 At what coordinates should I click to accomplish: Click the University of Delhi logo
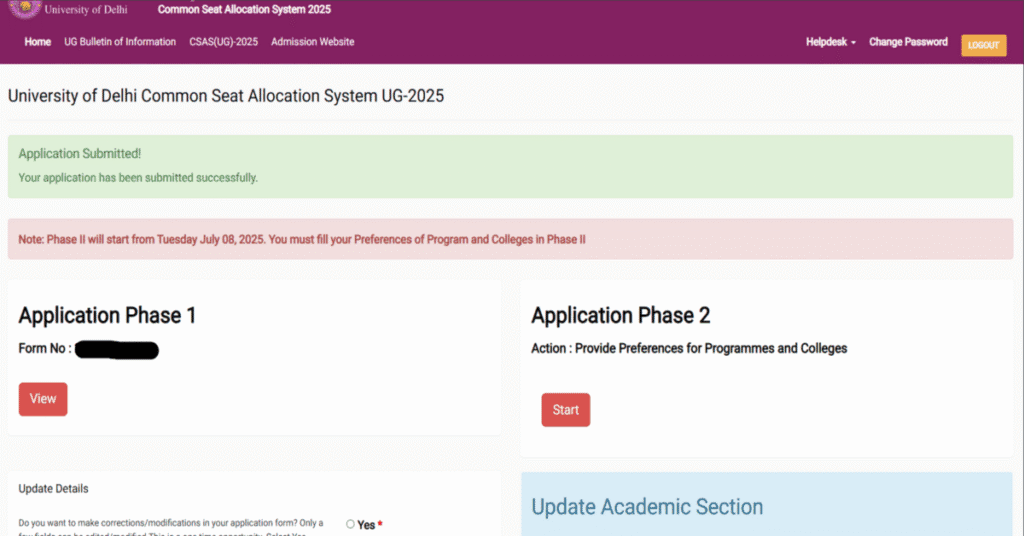pos(25,8)
